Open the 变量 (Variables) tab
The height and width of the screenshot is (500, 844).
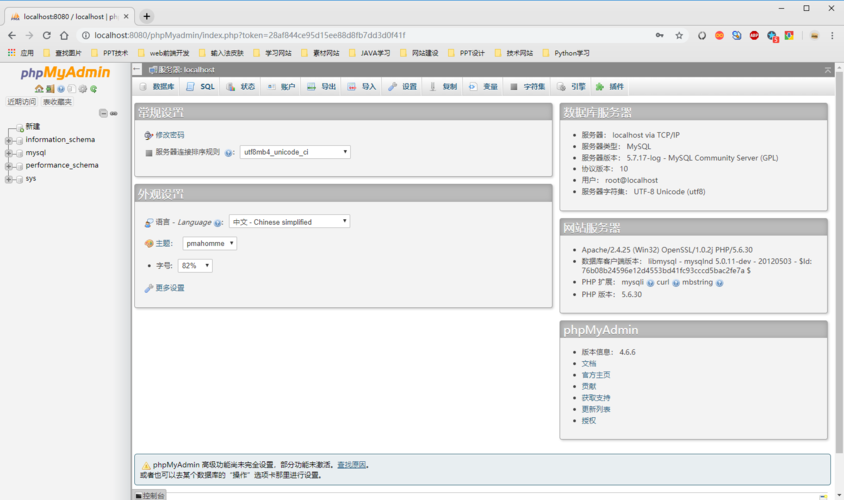point(483,87)
